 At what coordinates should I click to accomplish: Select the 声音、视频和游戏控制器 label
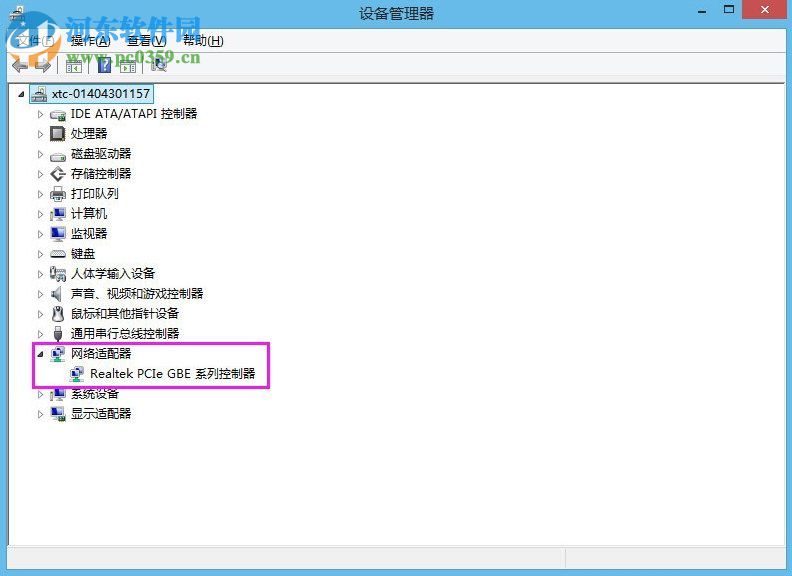[137, 294]
